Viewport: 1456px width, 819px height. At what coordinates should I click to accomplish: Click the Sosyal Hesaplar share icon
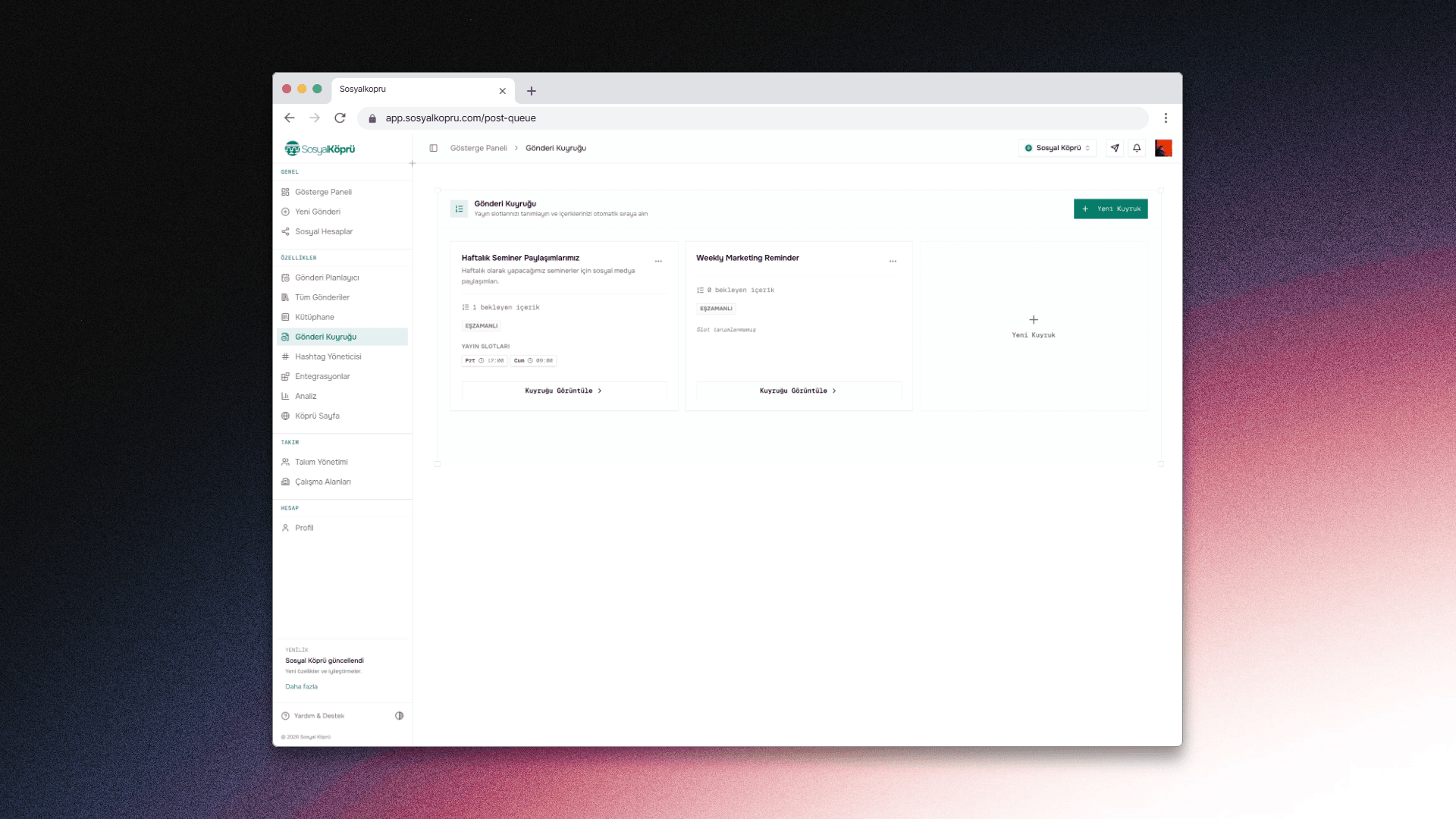click(x=285, y=232)
